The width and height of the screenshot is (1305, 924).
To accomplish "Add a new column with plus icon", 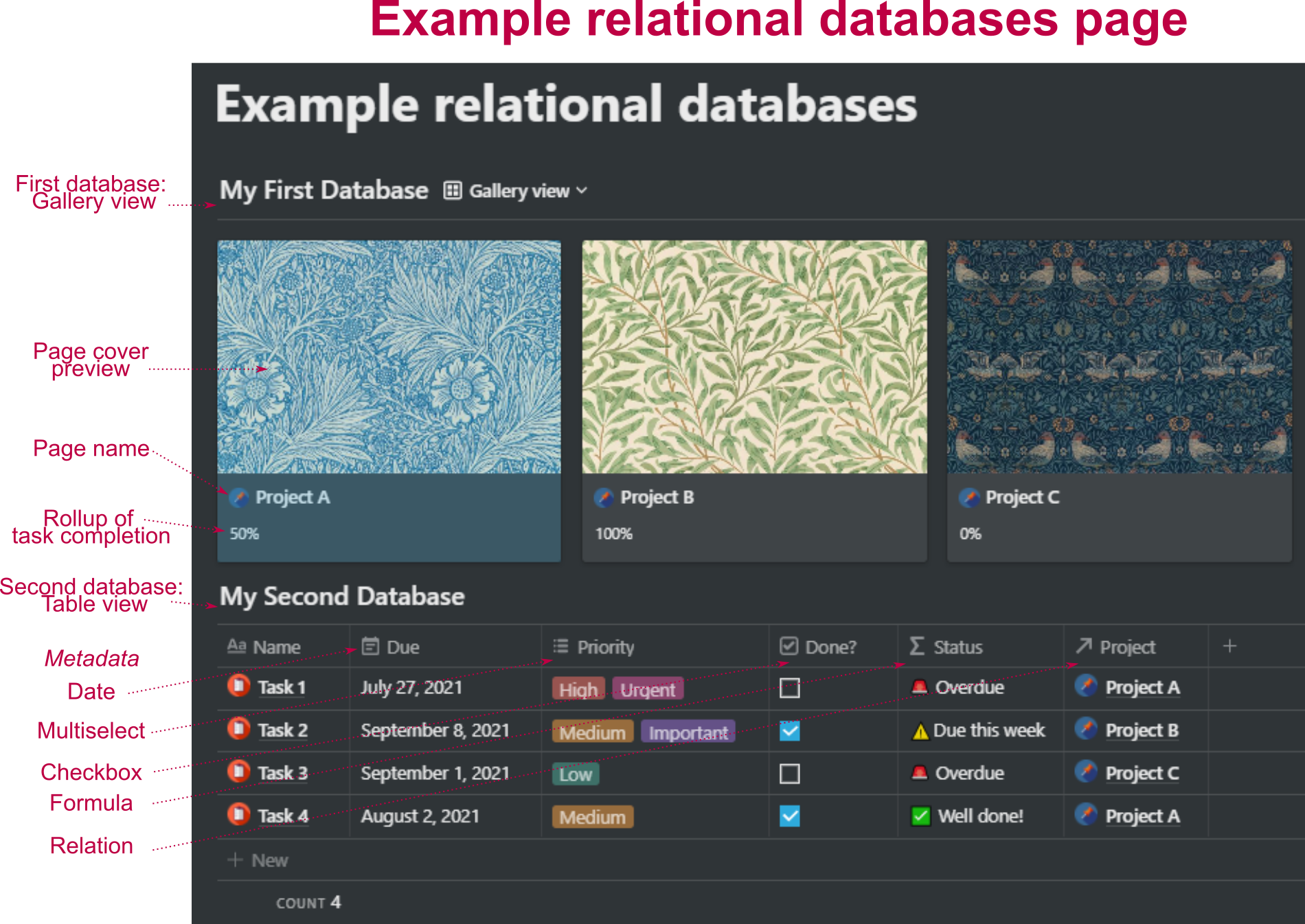I will tap(1229, 646).
